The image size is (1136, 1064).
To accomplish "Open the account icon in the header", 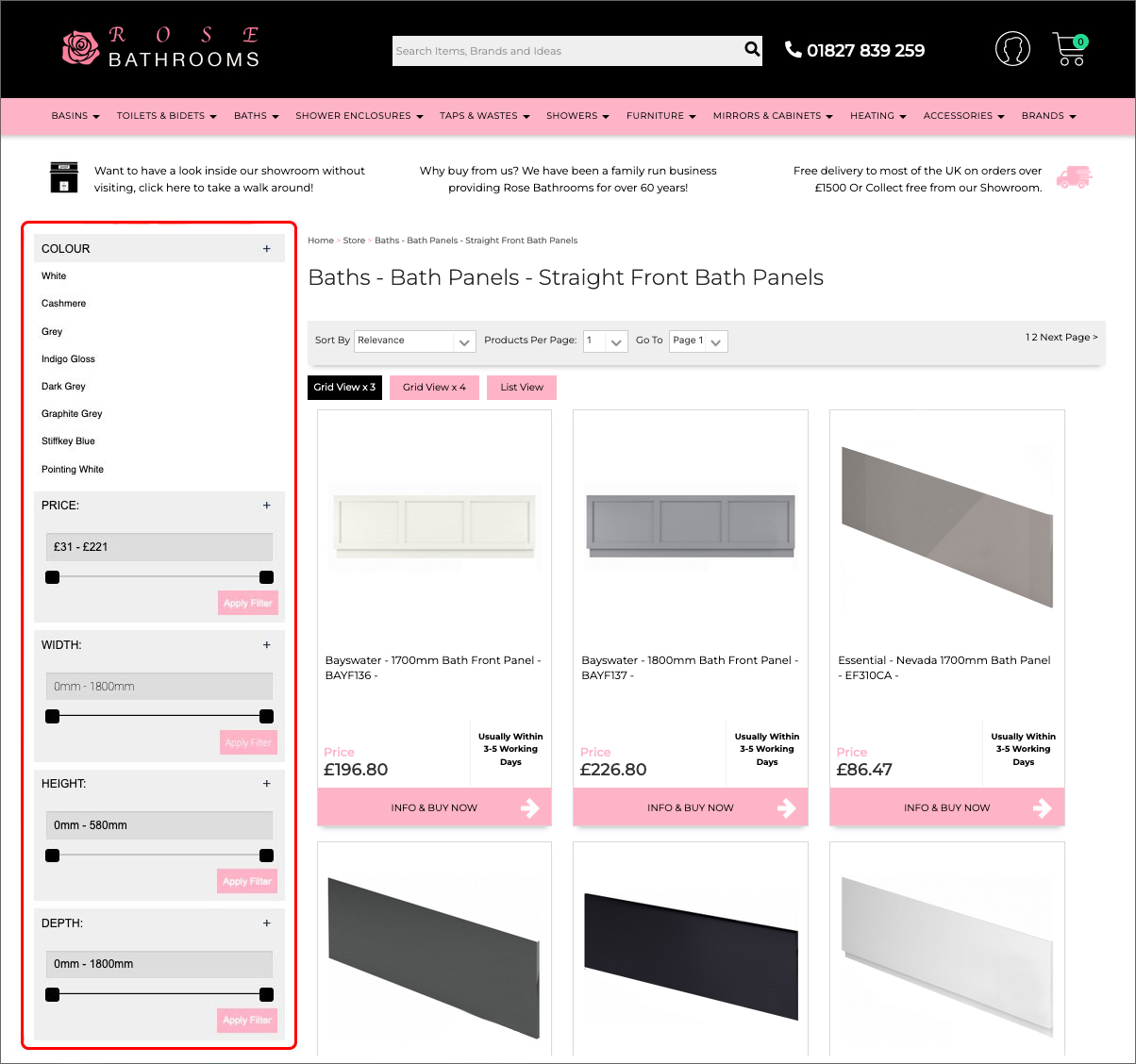I will pyautogui.click(x=1012, y=48).
